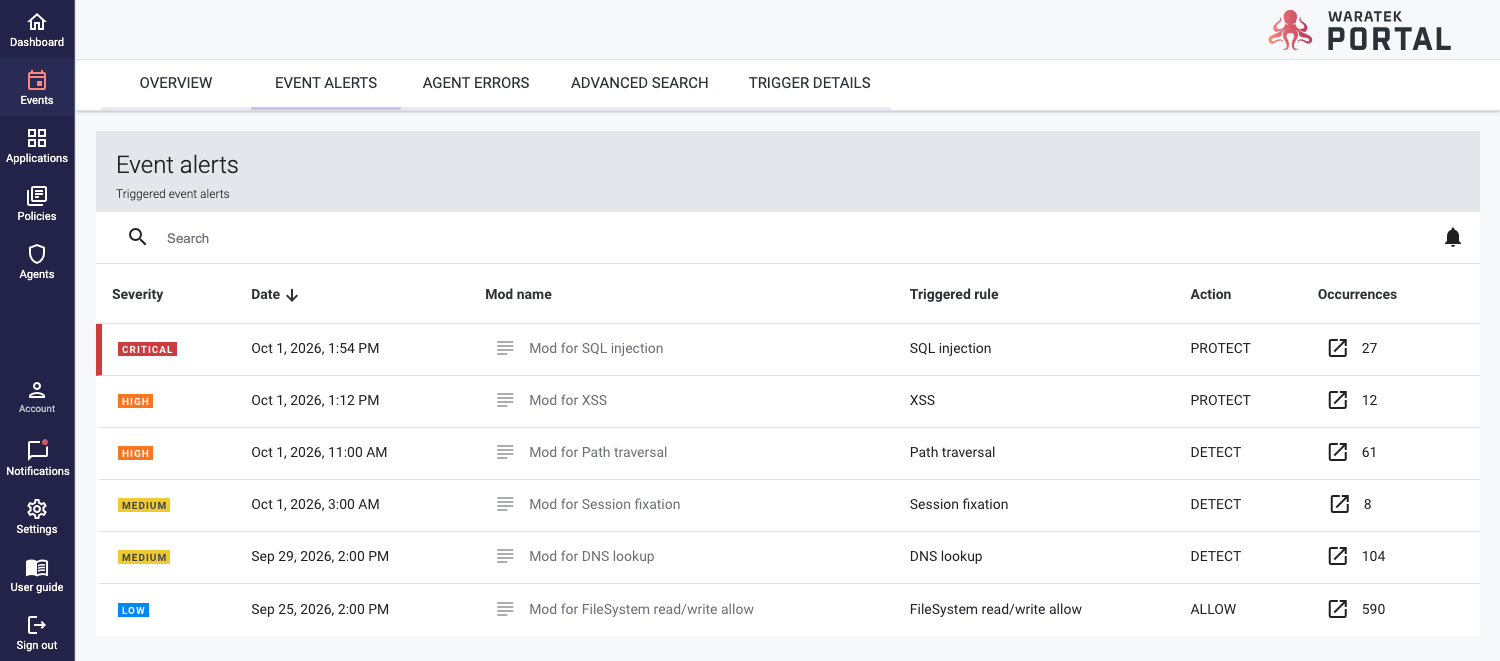Open the Applications grid icon

tap(37, 138)
